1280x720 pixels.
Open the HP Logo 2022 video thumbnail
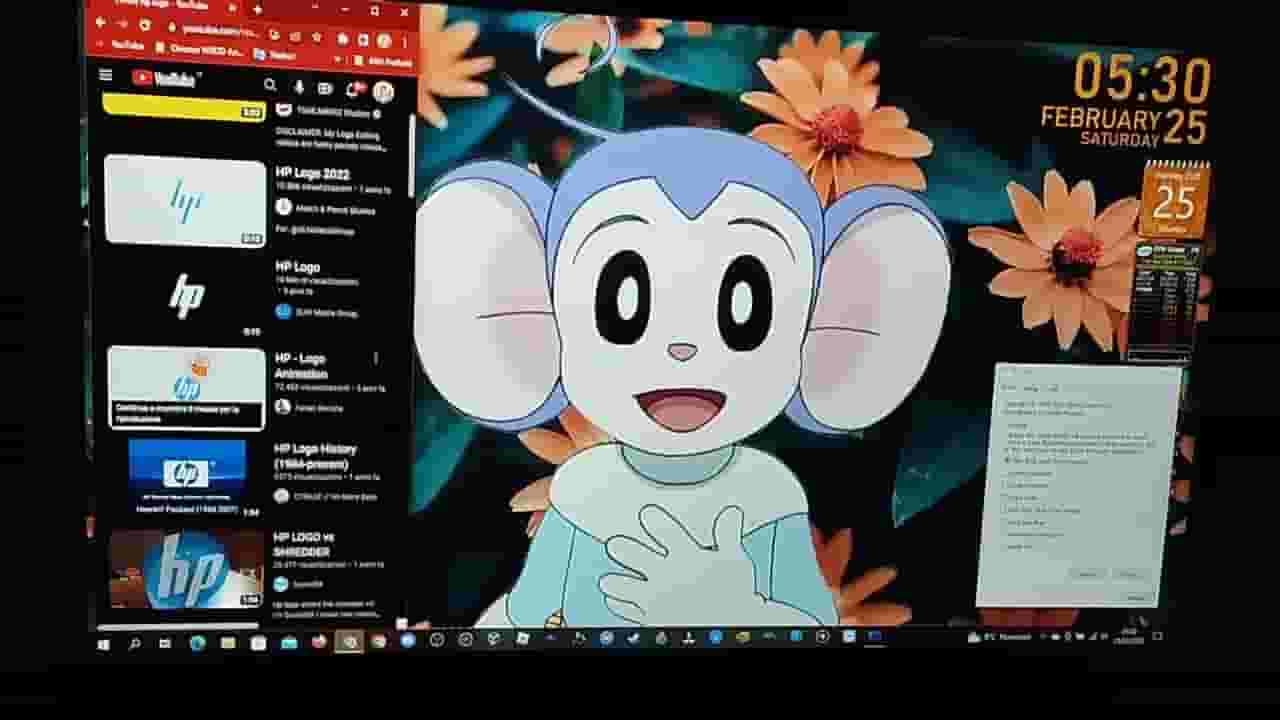tap(185, 200)
